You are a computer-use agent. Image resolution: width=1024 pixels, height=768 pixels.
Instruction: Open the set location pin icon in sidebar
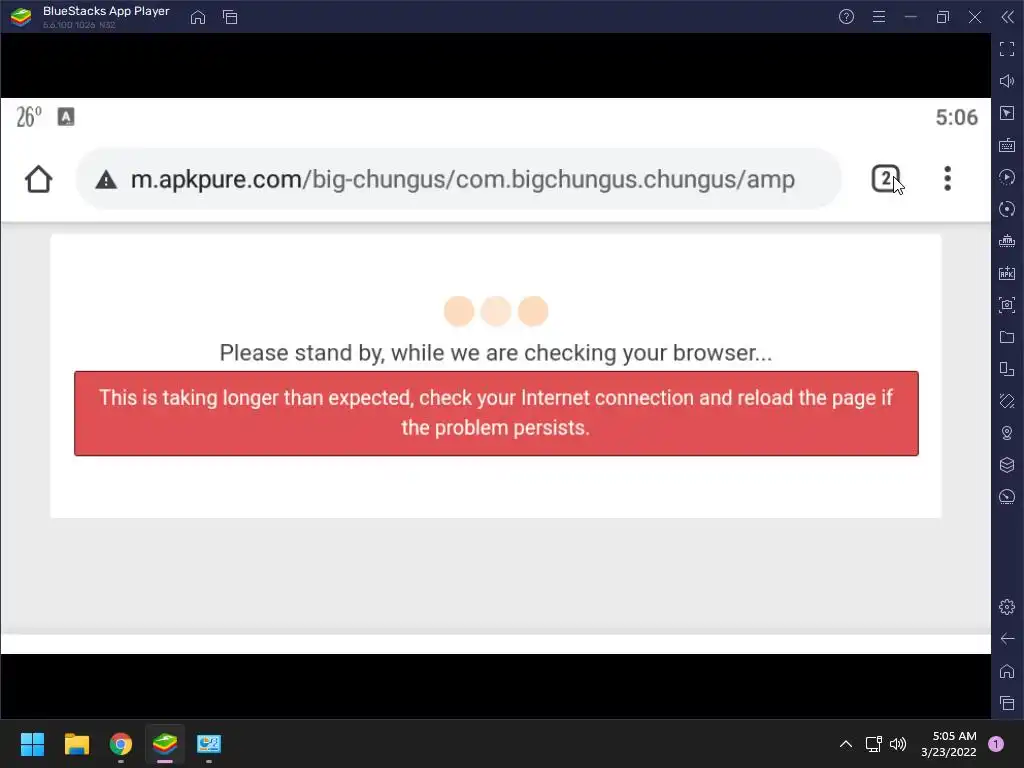click(x=1007, y=433)
